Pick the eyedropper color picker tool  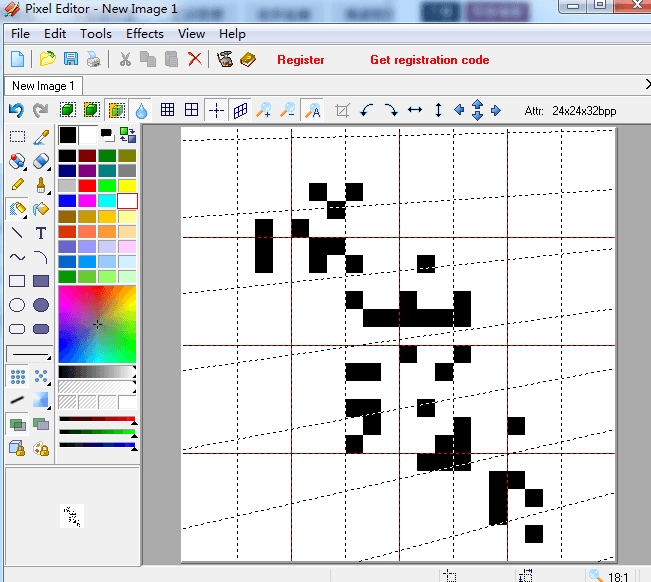(41, 137)
